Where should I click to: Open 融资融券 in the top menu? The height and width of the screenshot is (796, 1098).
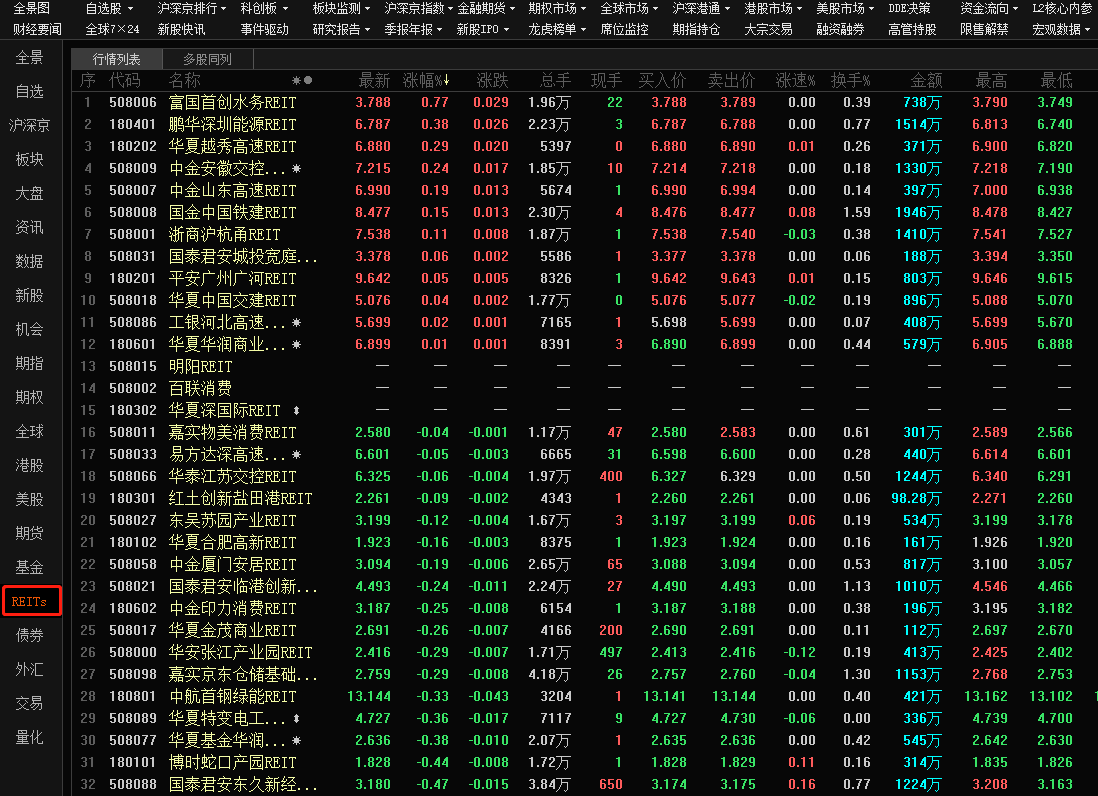[840, 30]
